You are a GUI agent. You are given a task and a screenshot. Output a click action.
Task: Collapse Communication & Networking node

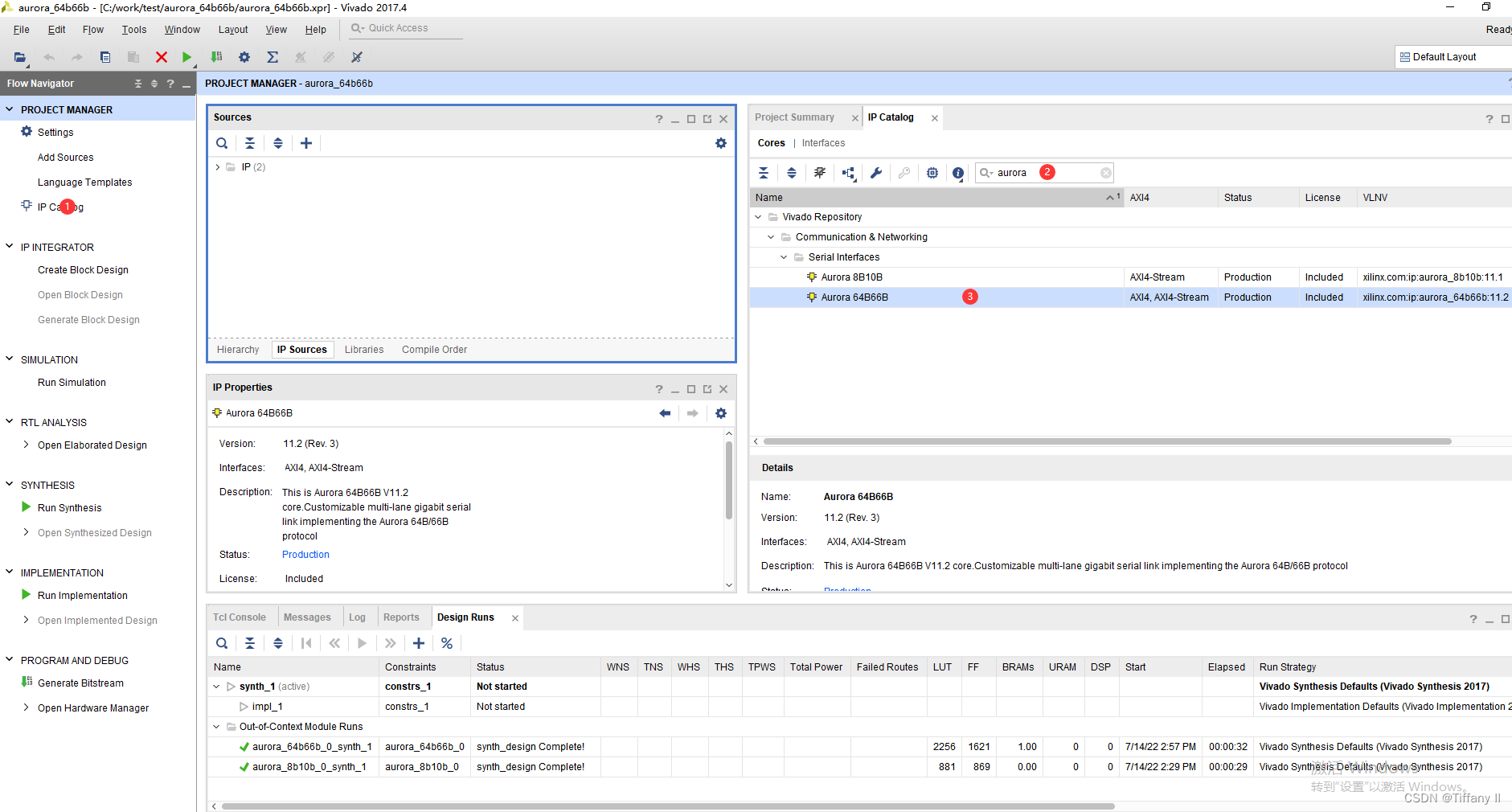click(x=771, y=237)
